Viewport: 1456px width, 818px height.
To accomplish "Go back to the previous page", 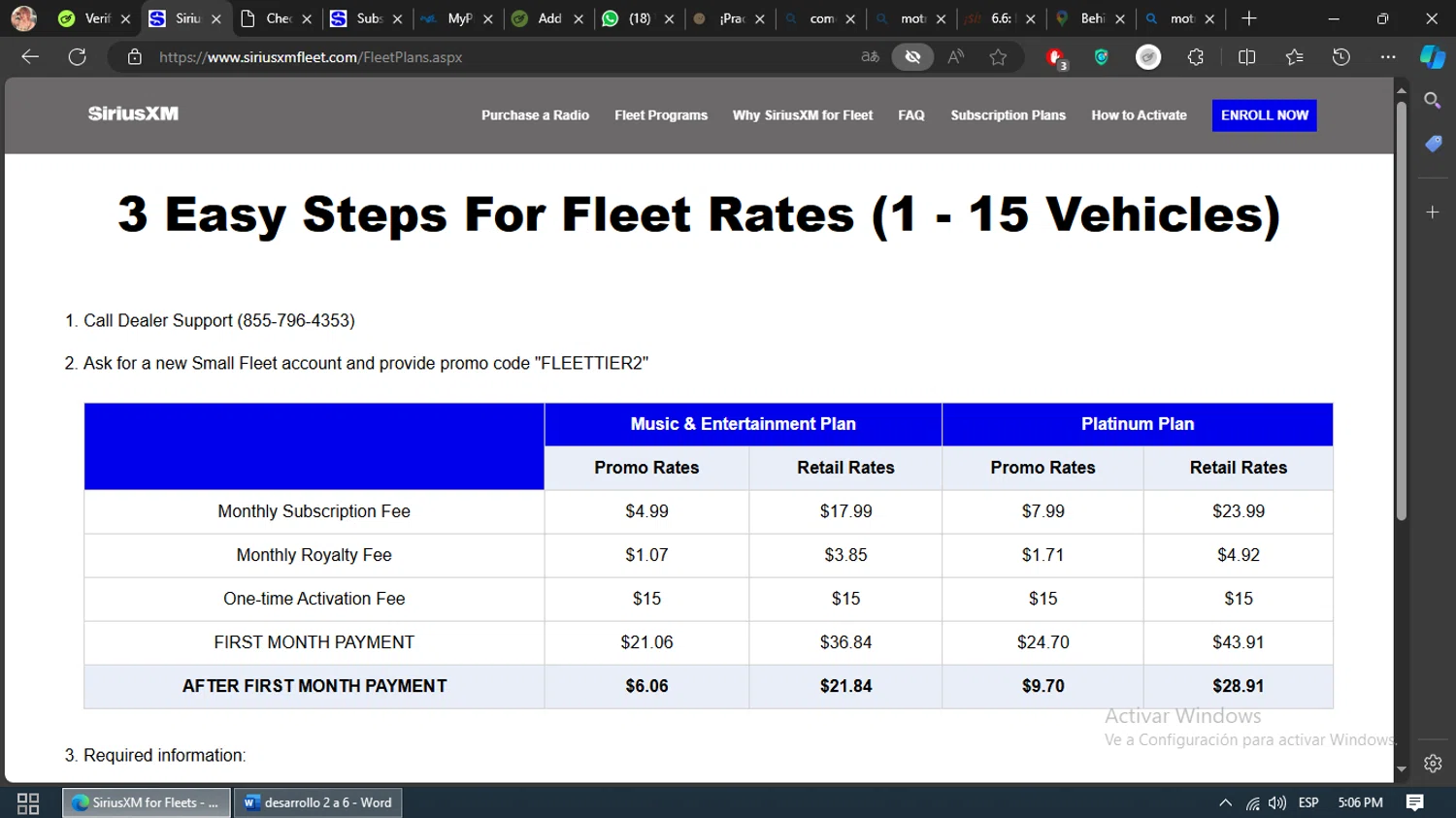I will pyautogui.click(x=30, y=57).
